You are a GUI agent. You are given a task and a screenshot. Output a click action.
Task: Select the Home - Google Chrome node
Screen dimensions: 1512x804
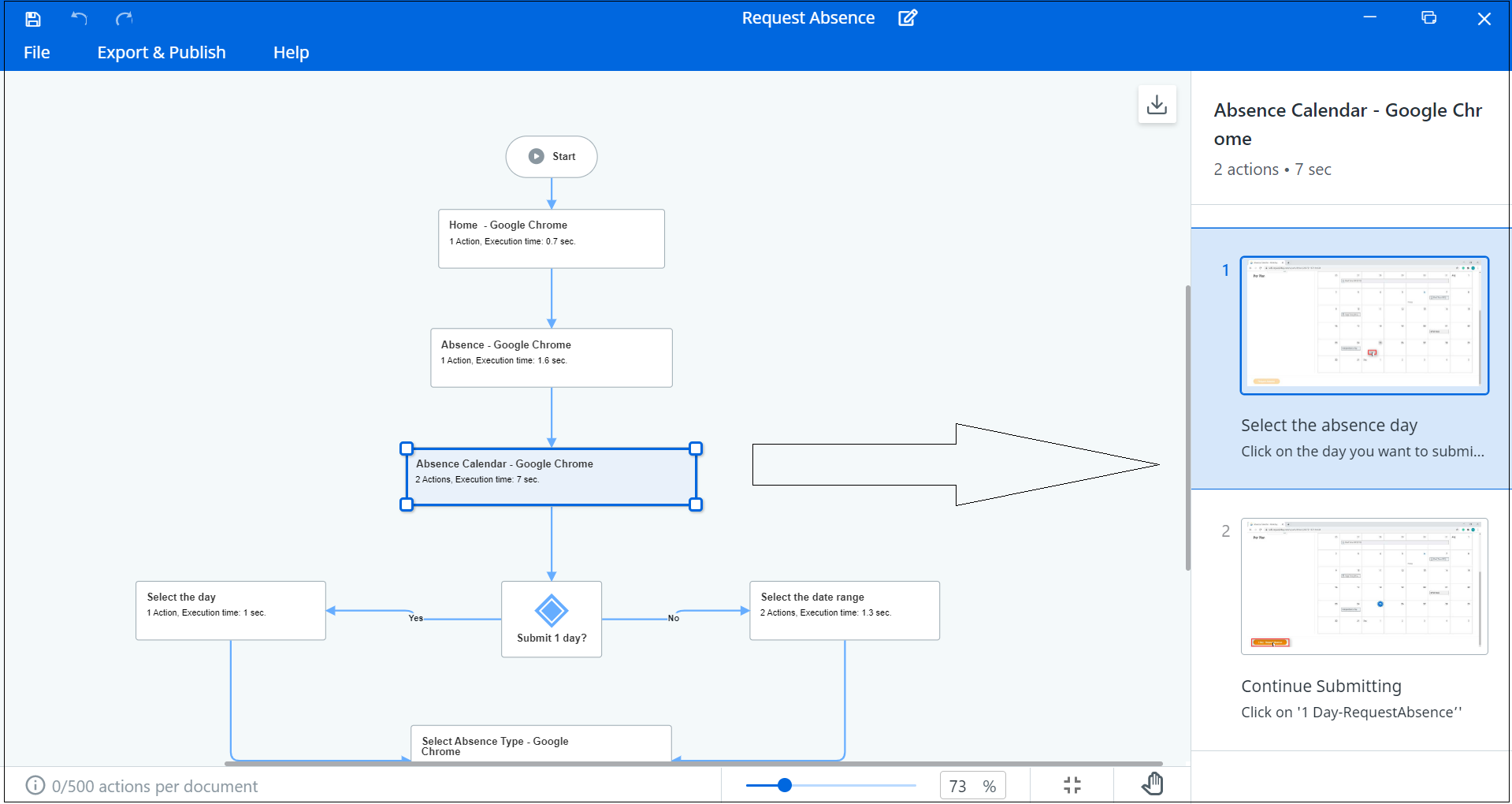(551, 239)
